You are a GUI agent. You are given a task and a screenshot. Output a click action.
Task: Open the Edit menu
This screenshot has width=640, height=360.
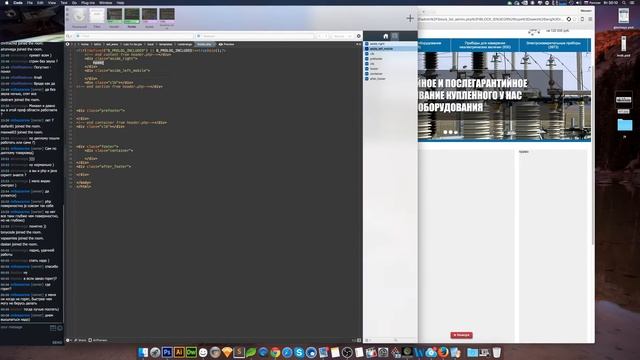point(40,2)
